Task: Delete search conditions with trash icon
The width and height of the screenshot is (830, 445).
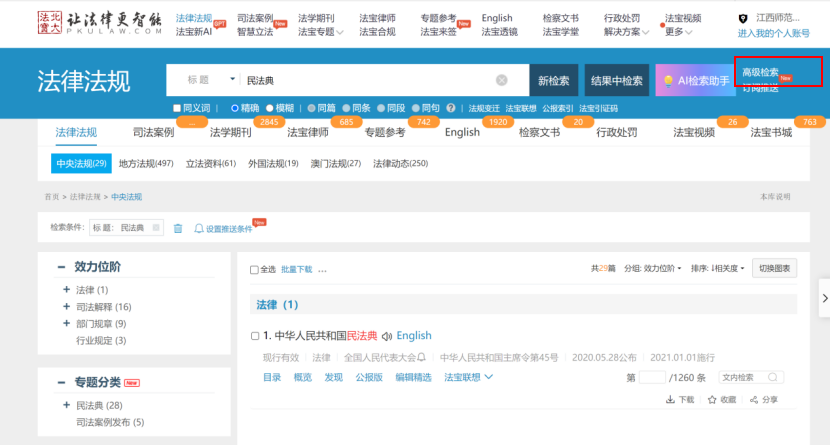Action: (x=178, y=228)
